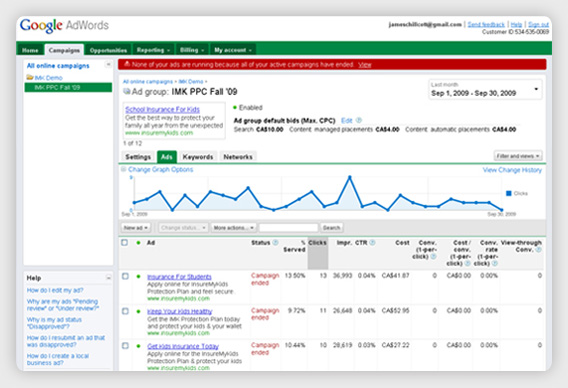The width and height of the screenshot is (568, 388).
Task: Open View Change History link
Action: (x=512, y=170)
